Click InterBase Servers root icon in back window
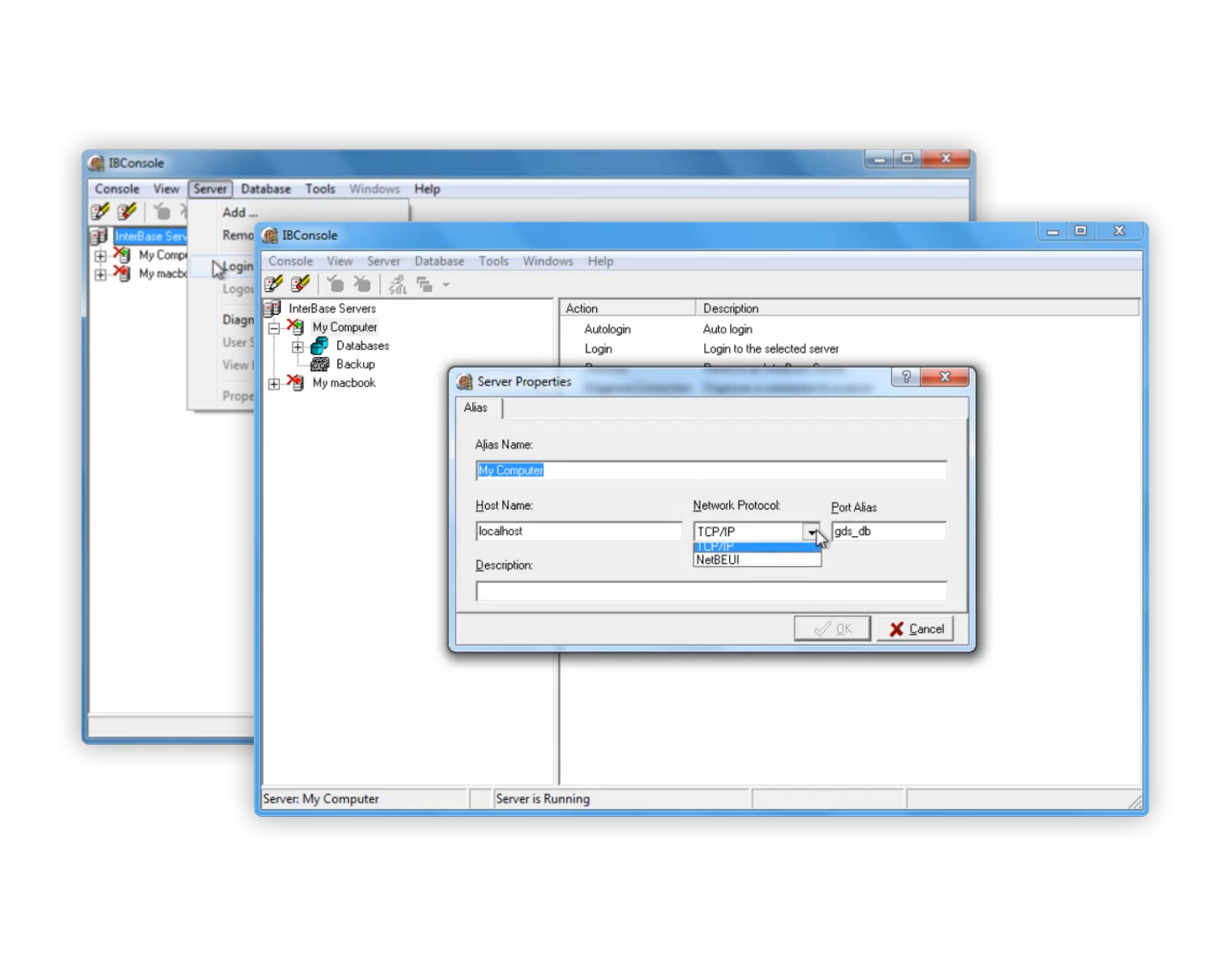Viewport: 1232px width, 975px height. click(x=99, y=236)
